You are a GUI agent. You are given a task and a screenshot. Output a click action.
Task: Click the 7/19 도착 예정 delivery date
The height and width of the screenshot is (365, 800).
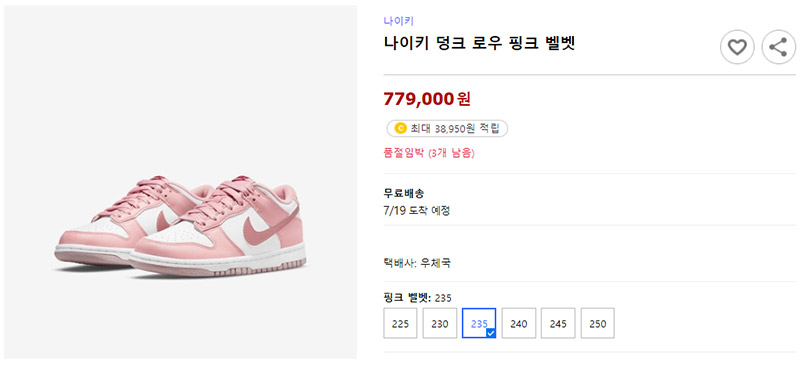click(417, 210)
